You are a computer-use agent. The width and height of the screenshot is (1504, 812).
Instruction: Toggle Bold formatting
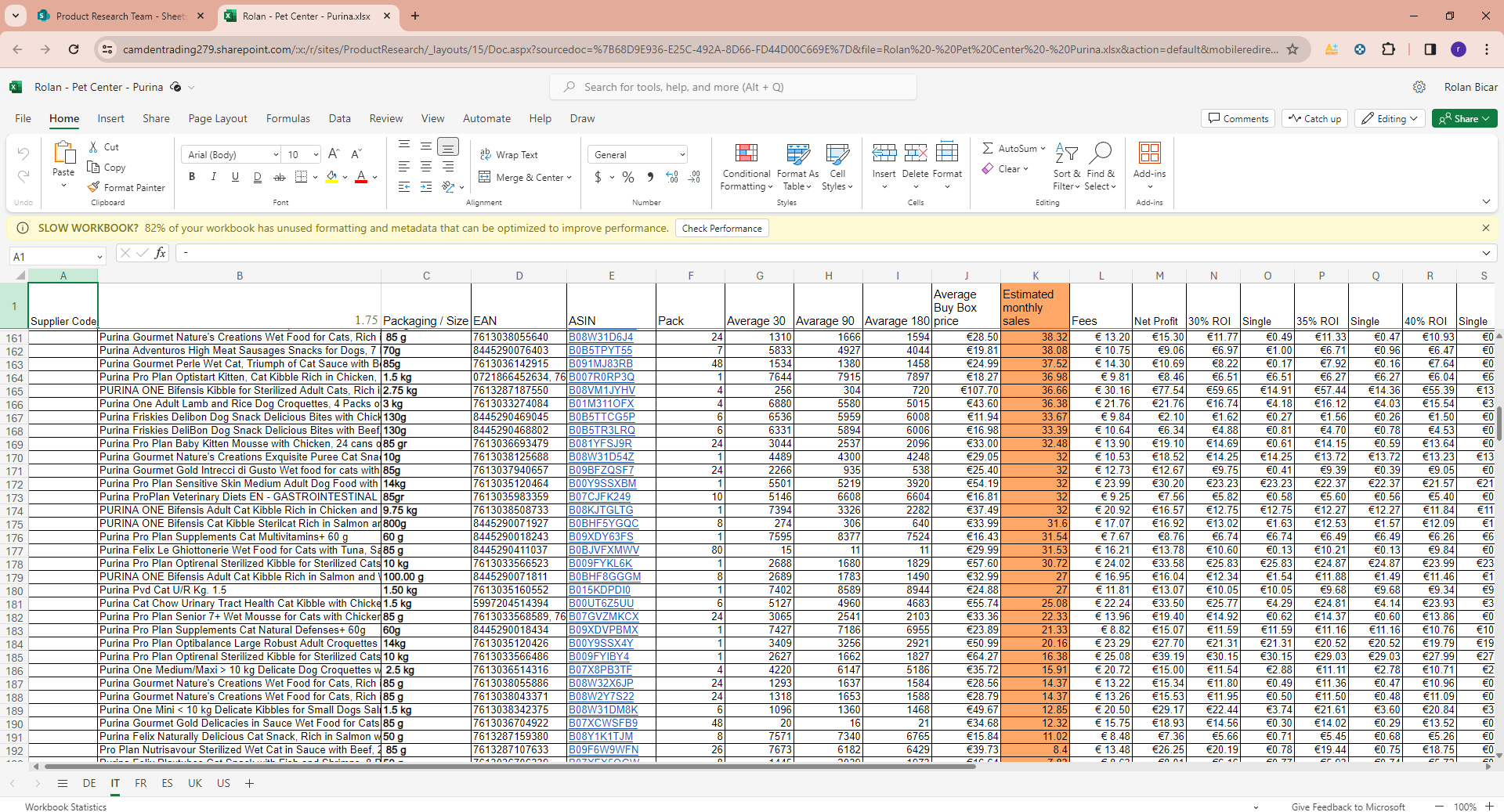(192, 178)
